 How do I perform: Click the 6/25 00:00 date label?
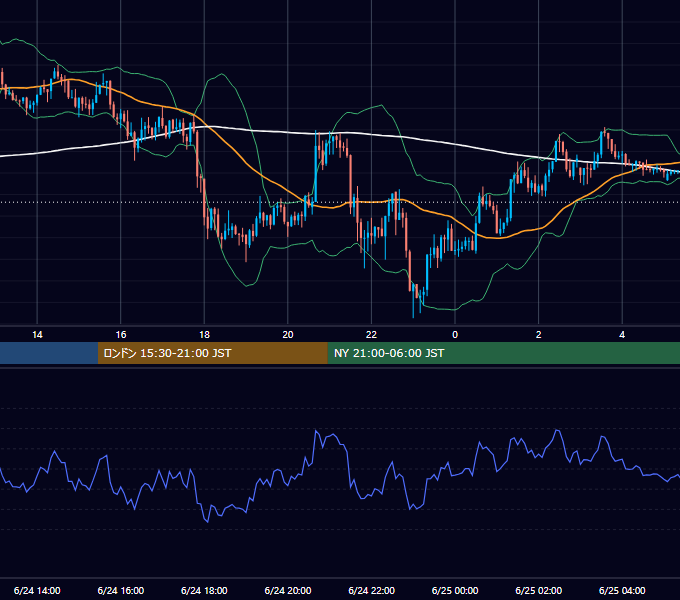(455, 590)
